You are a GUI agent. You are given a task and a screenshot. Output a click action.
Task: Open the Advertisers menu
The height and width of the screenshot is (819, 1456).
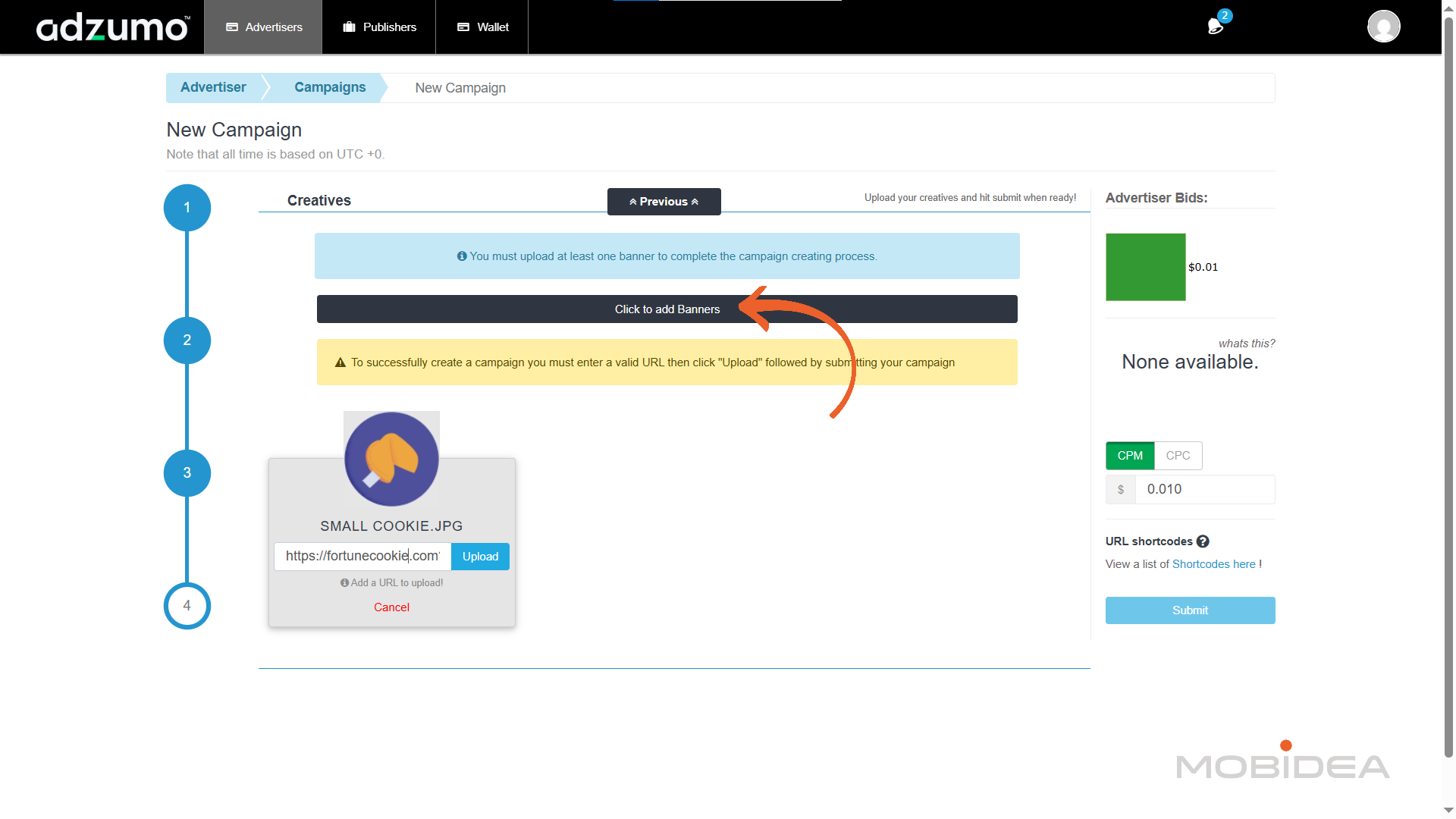[263, 27]
